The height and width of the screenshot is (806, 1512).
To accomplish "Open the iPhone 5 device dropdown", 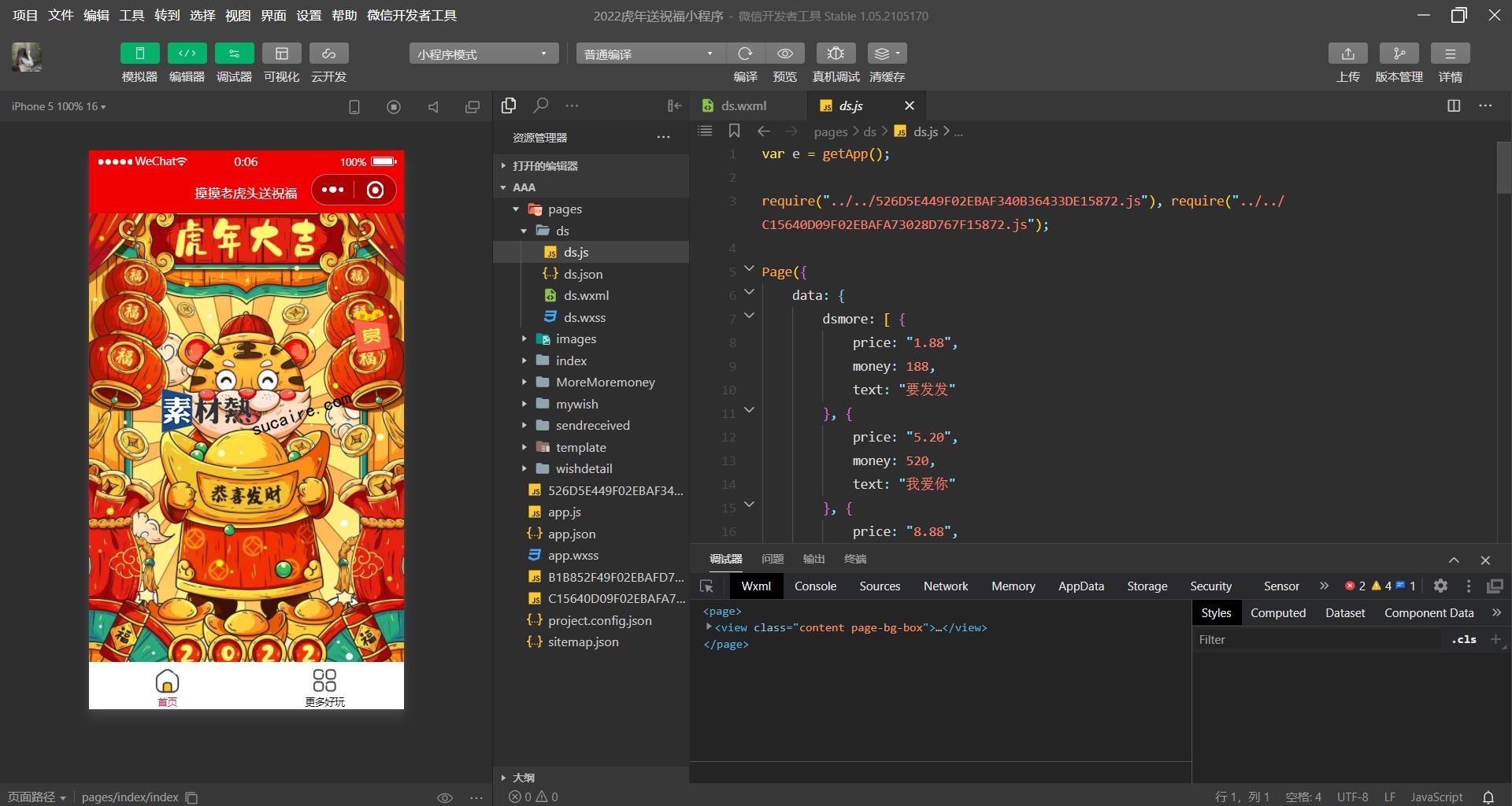I will (x=59, y=106).
